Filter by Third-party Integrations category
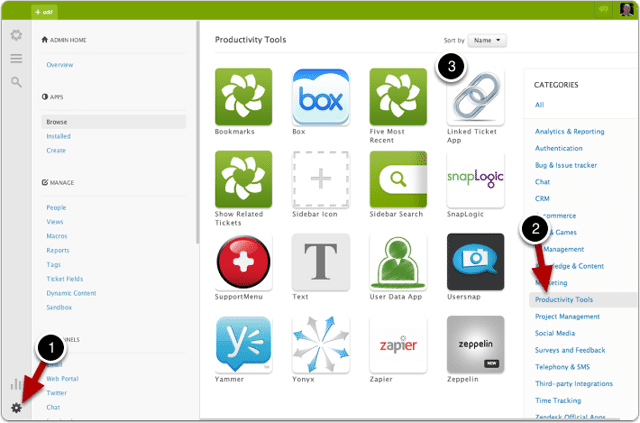Viewport: 640px width, 423px height. pyautogui.click(x=574, y=384)
